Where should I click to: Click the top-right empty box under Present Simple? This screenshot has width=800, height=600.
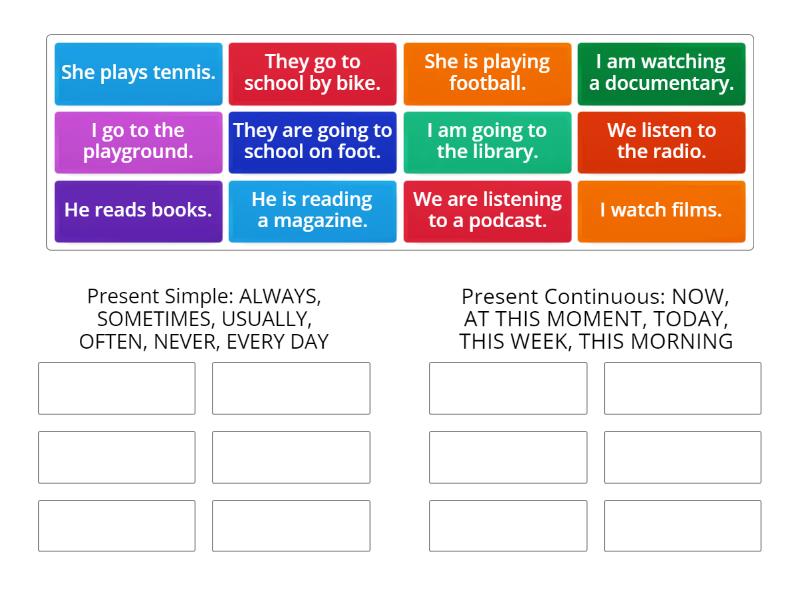coord(291,388)
